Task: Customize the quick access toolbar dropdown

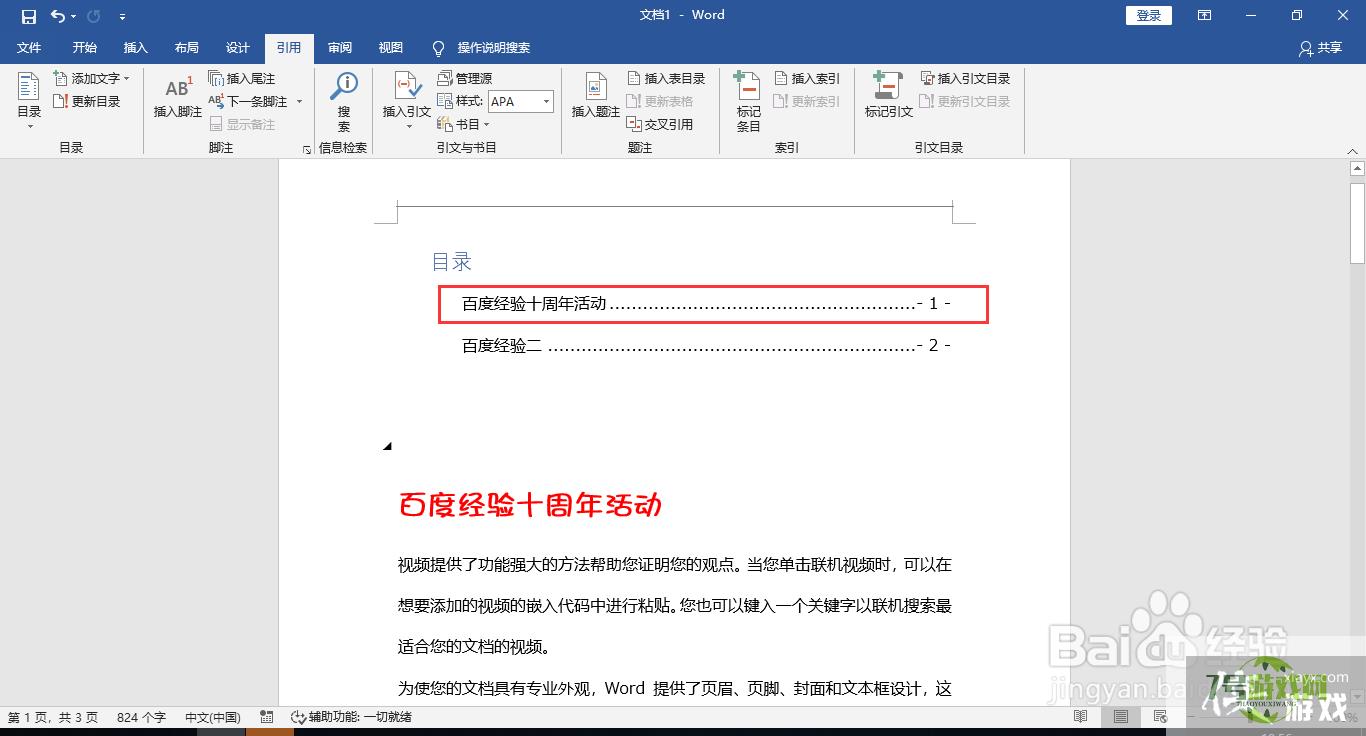Action: pyautogui.click(x=122, y=16)
